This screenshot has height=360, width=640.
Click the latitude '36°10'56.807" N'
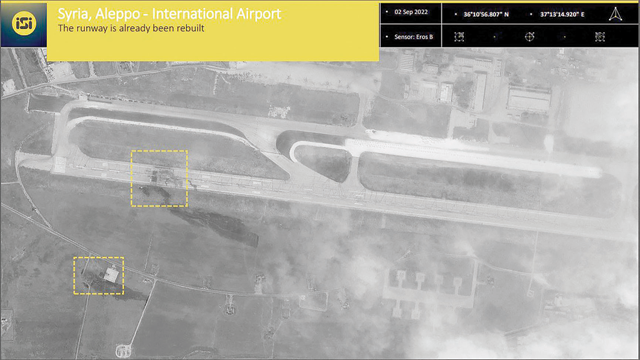coord(486,14)
